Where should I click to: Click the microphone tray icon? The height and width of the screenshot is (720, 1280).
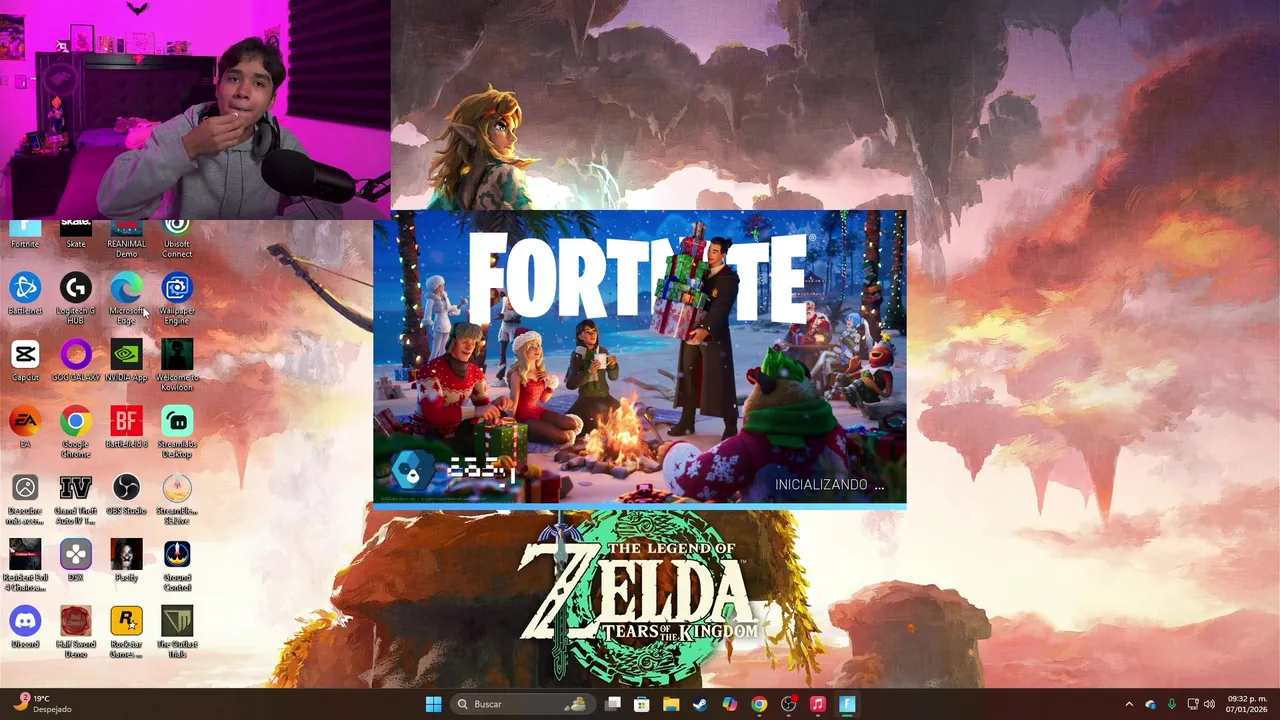1171,704
